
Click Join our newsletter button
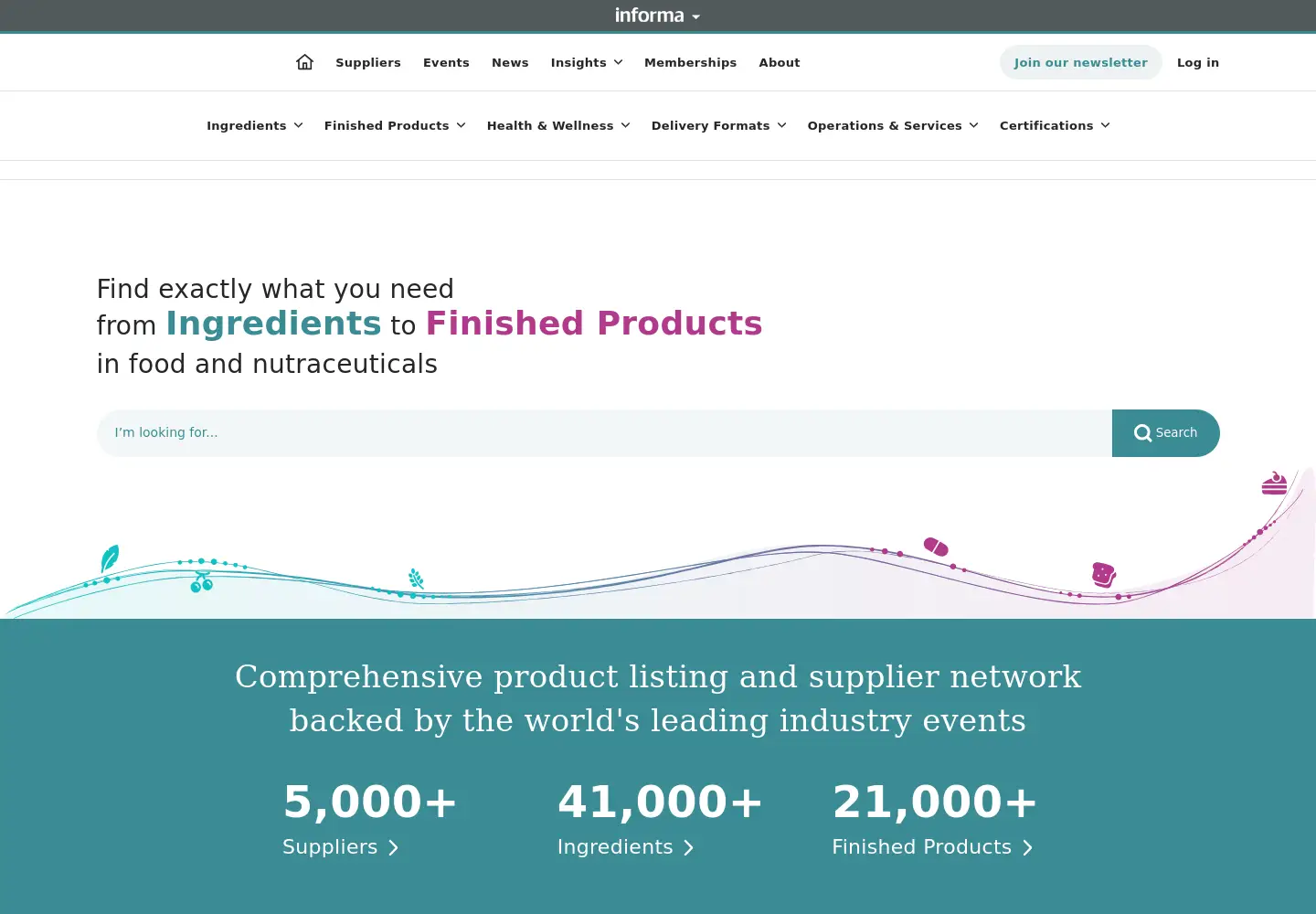[1080, 62]
